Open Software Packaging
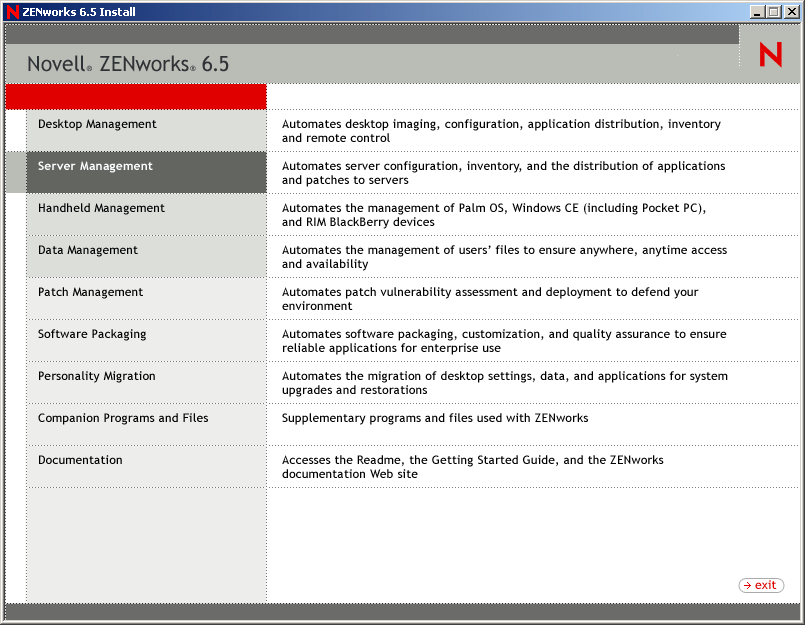Image resolution: width=805 pixels, height=625 pixels. pyautogui.click(x=91, y=335)
